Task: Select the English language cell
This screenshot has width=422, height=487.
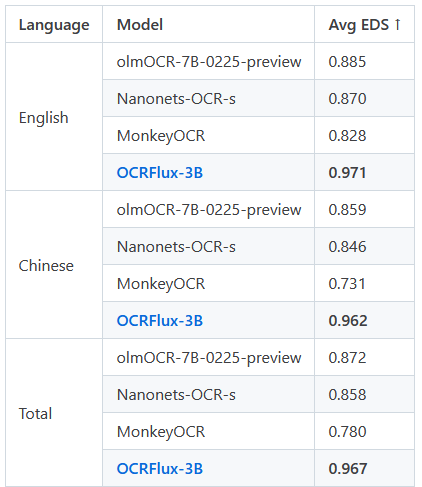Action: coord(54,117)
